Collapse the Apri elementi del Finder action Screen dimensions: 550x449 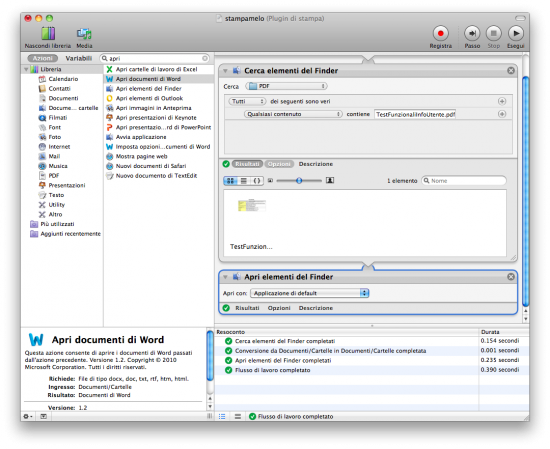(226, 277)
